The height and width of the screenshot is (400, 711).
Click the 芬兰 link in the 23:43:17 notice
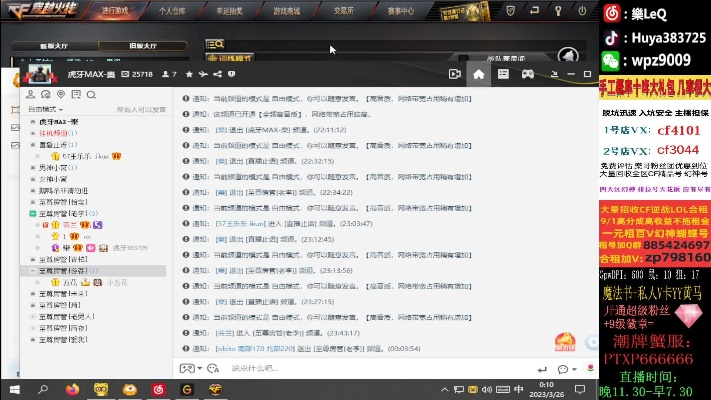click(225, 333)
